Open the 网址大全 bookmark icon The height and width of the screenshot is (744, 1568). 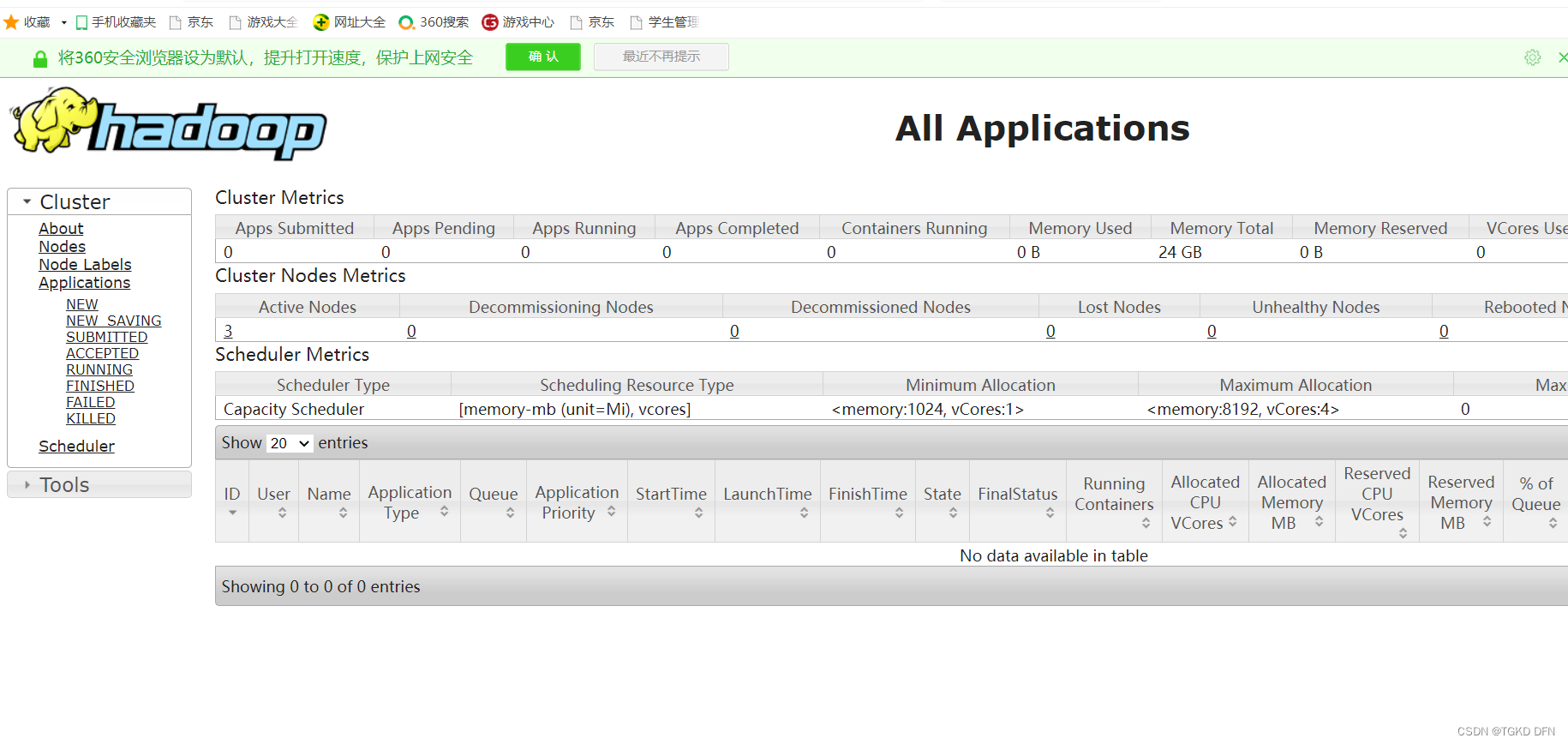pyautogui.click(x=321, y=22)
